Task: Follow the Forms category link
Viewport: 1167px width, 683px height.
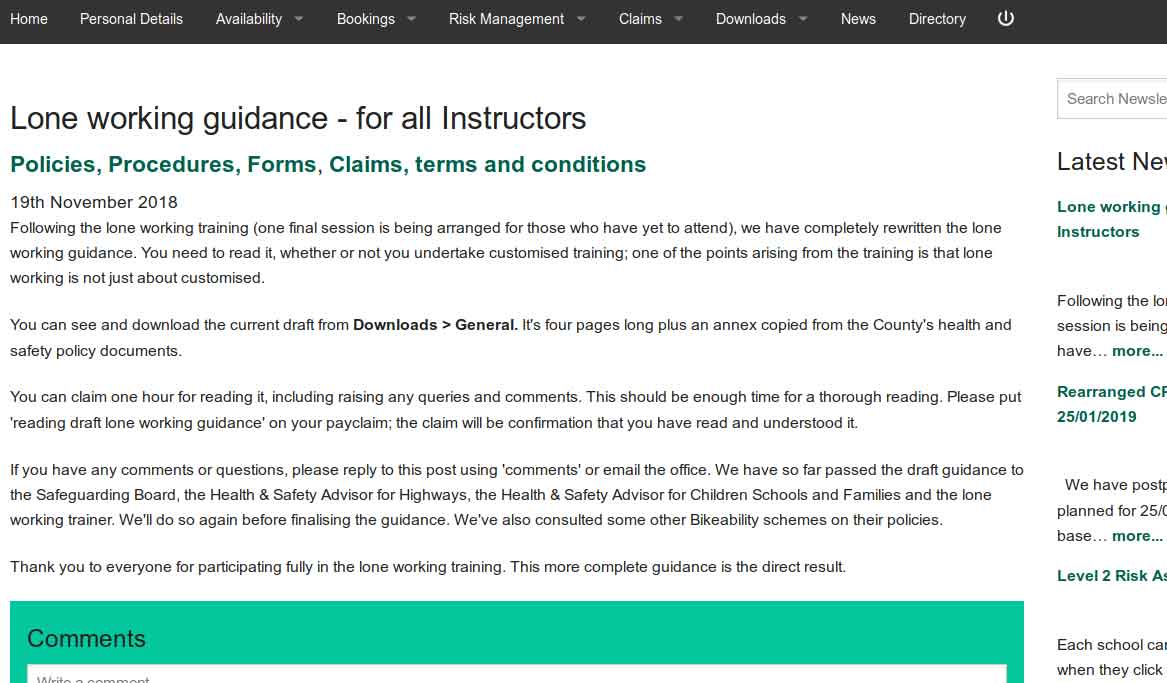Action: 282,164
